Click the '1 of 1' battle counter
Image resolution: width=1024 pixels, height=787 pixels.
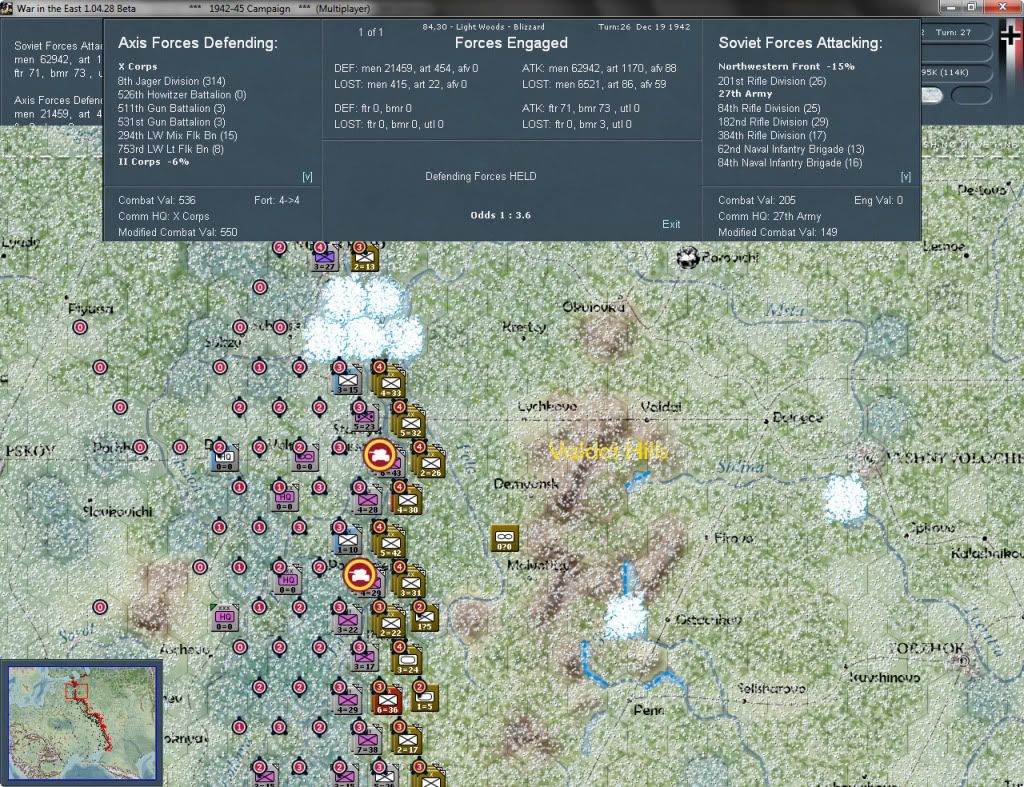click(x=370, y=32)
